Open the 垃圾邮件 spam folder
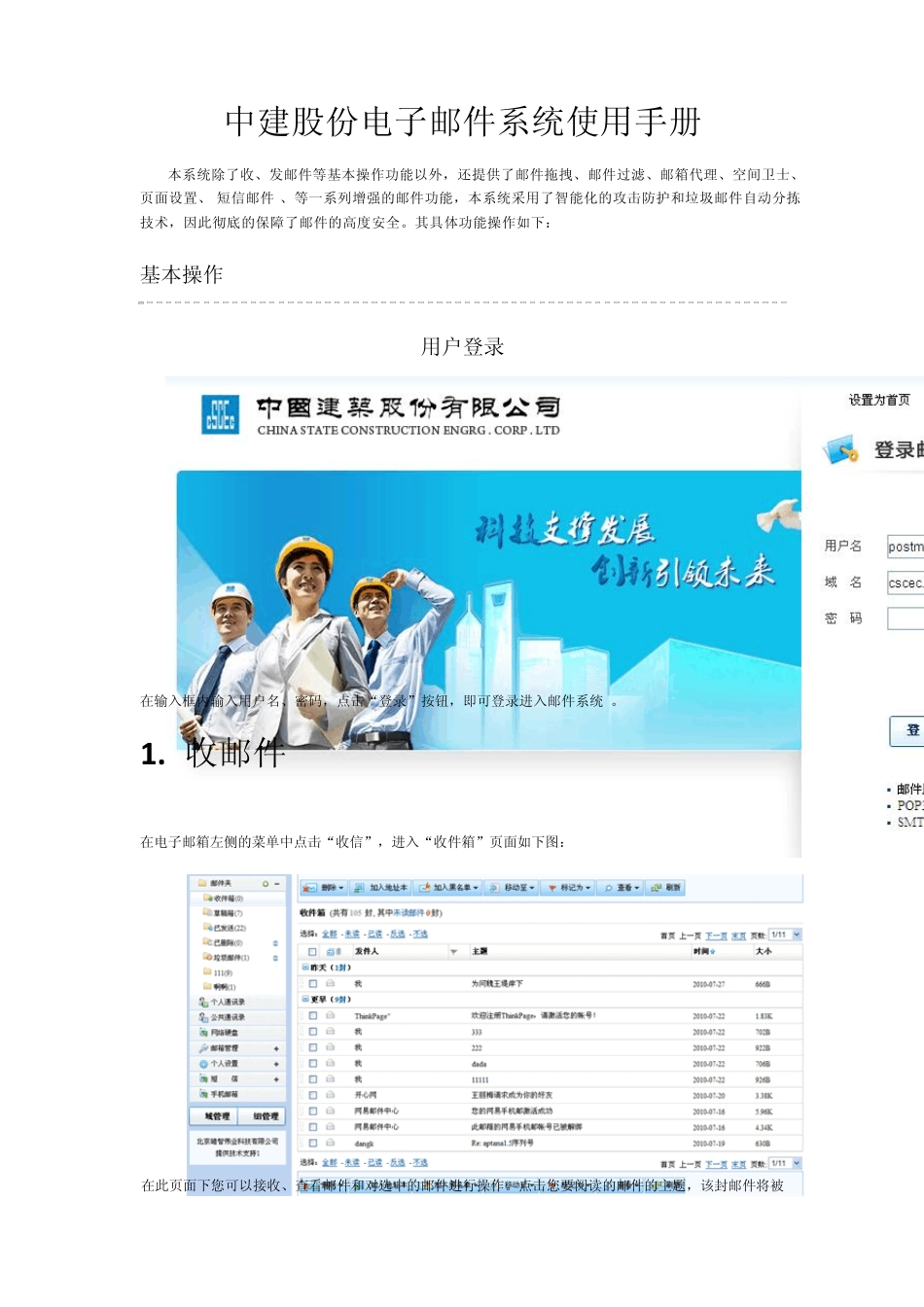The width and height of the screenshot is (924, 1307). 230,958
